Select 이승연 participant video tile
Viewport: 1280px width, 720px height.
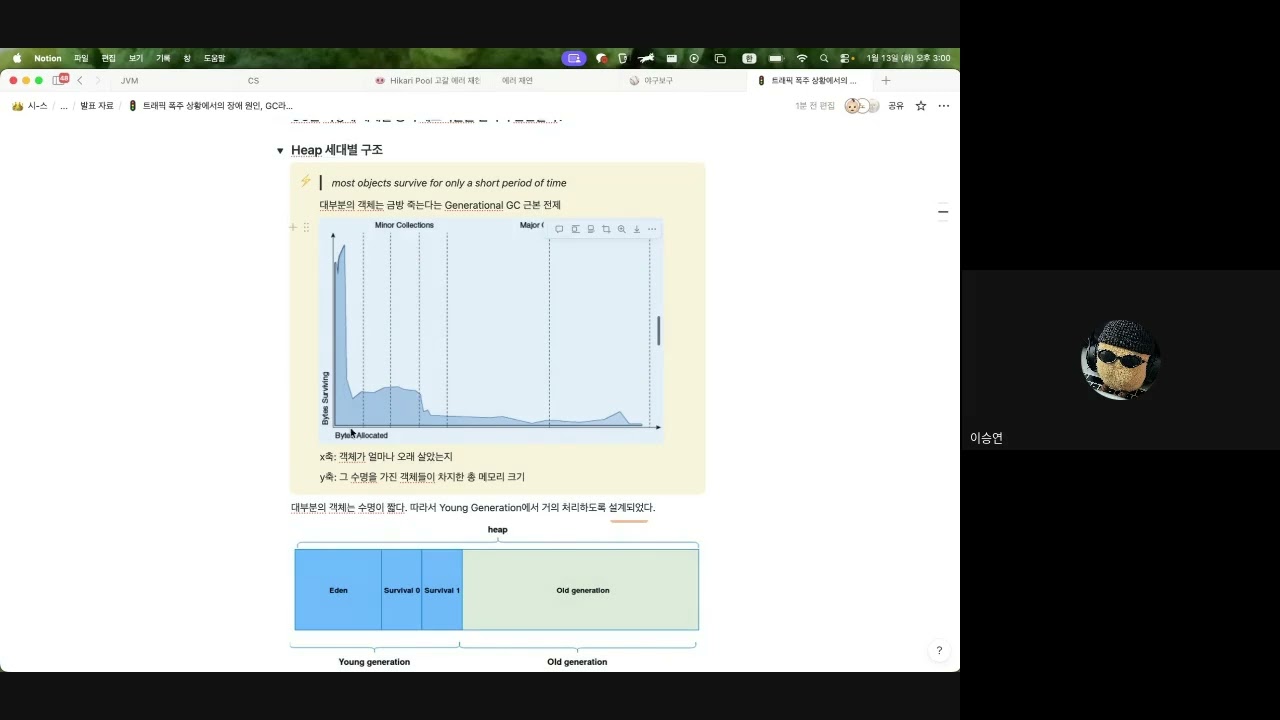point(1120,360)
